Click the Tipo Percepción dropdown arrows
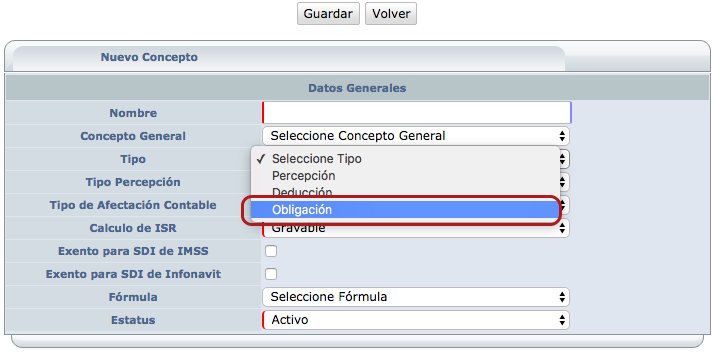Viewport: 716px width, 360px height. [563, 182]
